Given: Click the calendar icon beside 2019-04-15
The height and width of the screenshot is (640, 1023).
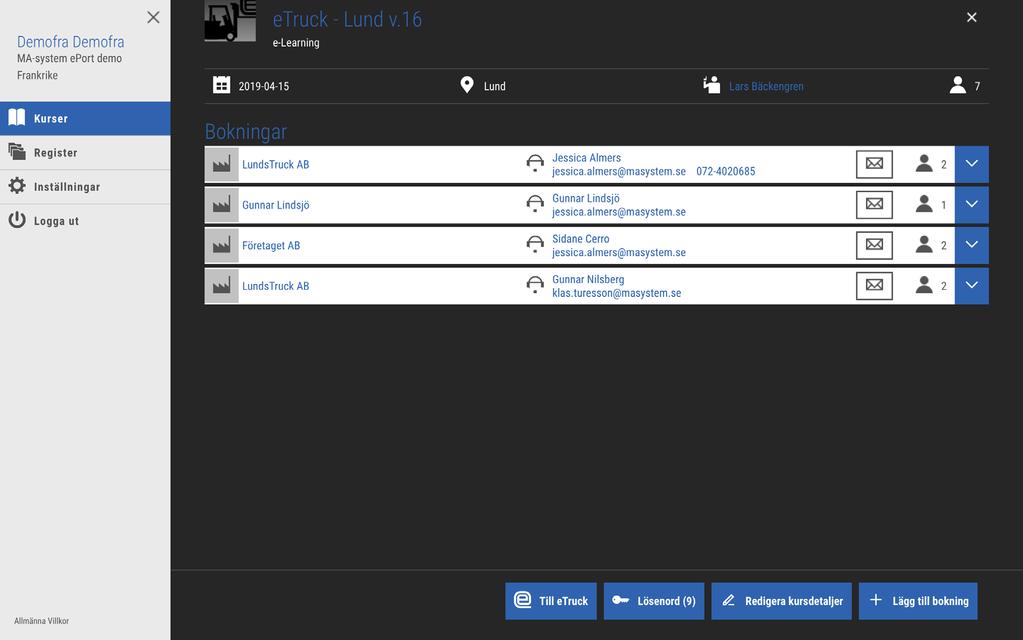Looking at the screenshot, I should click(221, 85).
